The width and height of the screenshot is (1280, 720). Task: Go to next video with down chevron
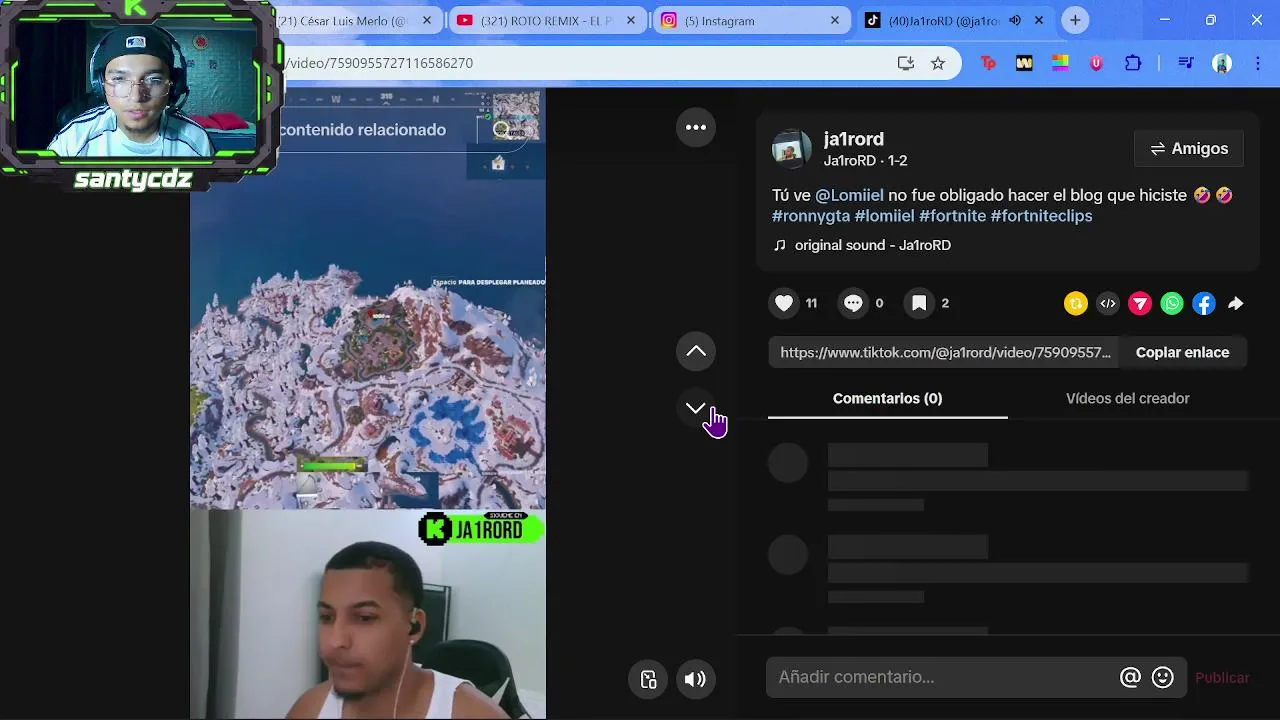(x=696, y=408)
